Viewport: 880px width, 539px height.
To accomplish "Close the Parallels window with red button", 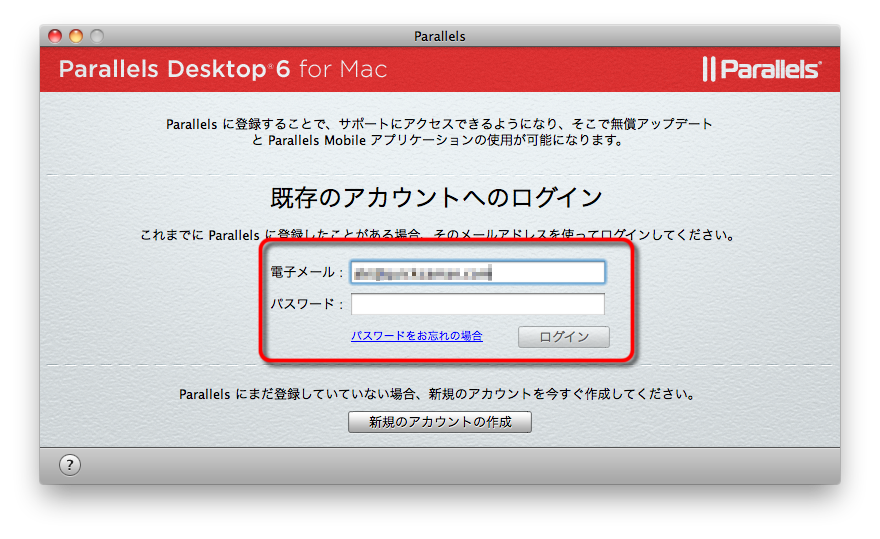I will click(55, 36).
